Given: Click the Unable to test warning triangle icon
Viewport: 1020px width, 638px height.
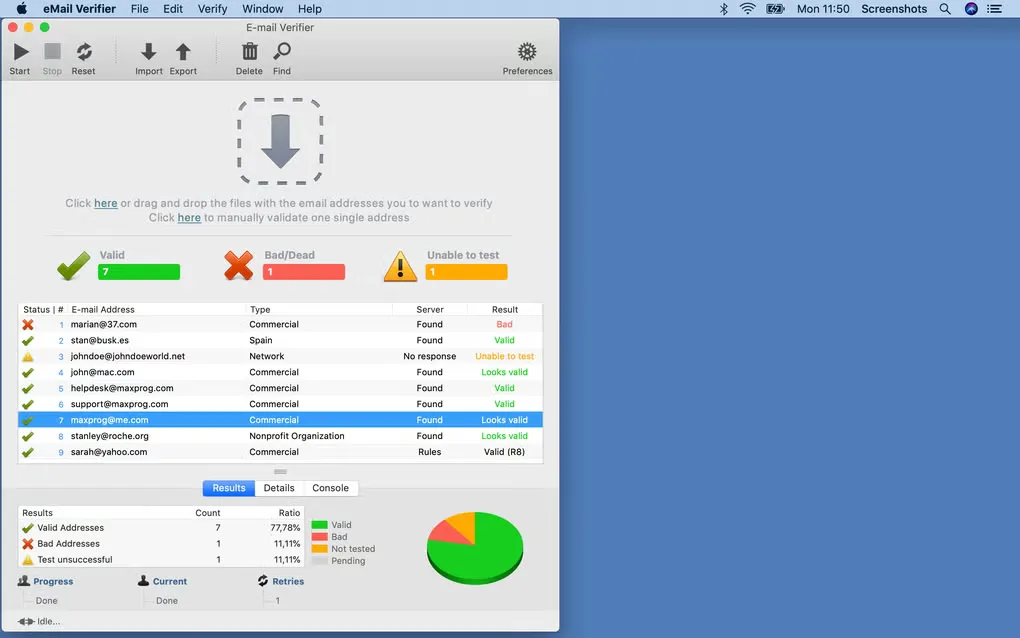Looking at the screenshot, I should [400, 266].
